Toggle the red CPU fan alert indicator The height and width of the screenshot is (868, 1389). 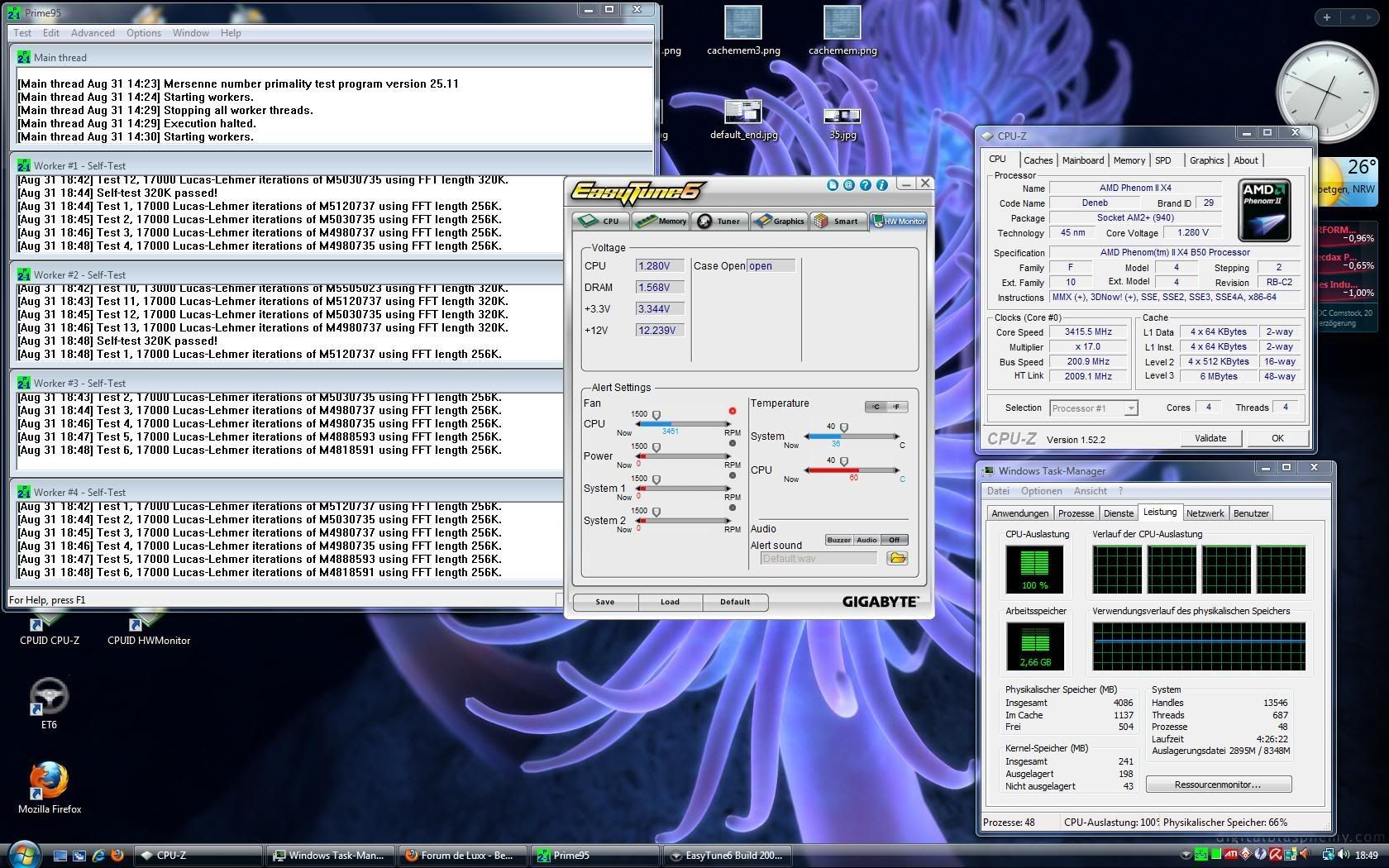tap(733, 411)
